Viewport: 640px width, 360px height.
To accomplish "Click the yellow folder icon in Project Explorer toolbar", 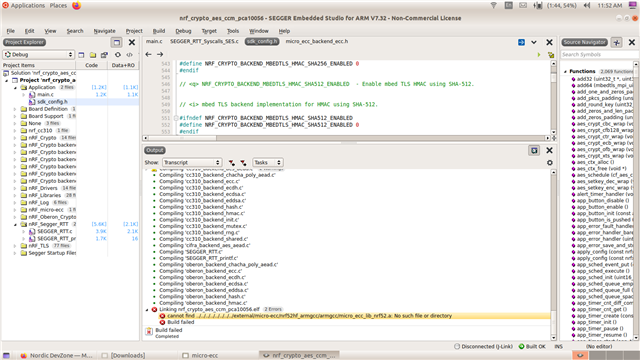I will tap(93, 55).
